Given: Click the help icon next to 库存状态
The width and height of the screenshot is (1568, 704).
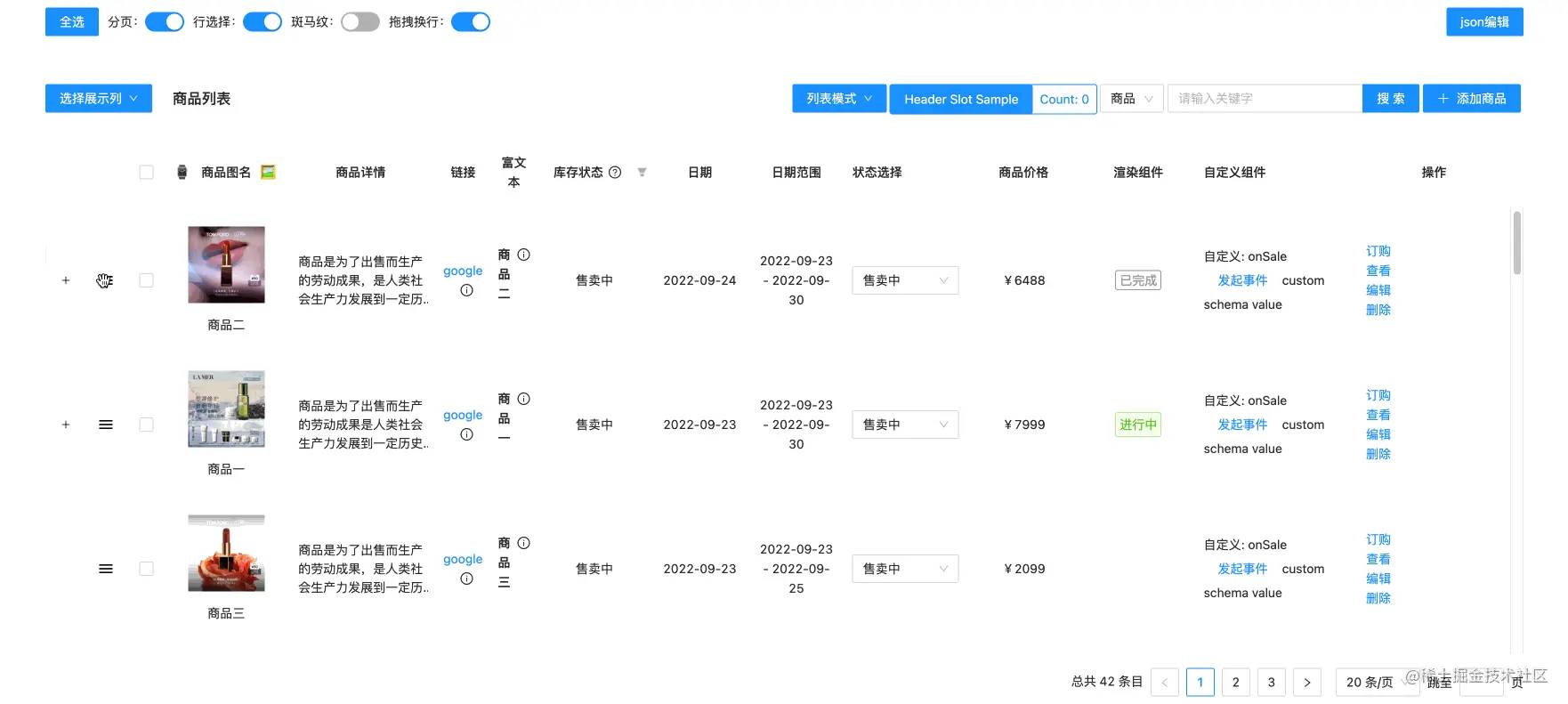Looking at the screenshot, I should coord(615,173).
